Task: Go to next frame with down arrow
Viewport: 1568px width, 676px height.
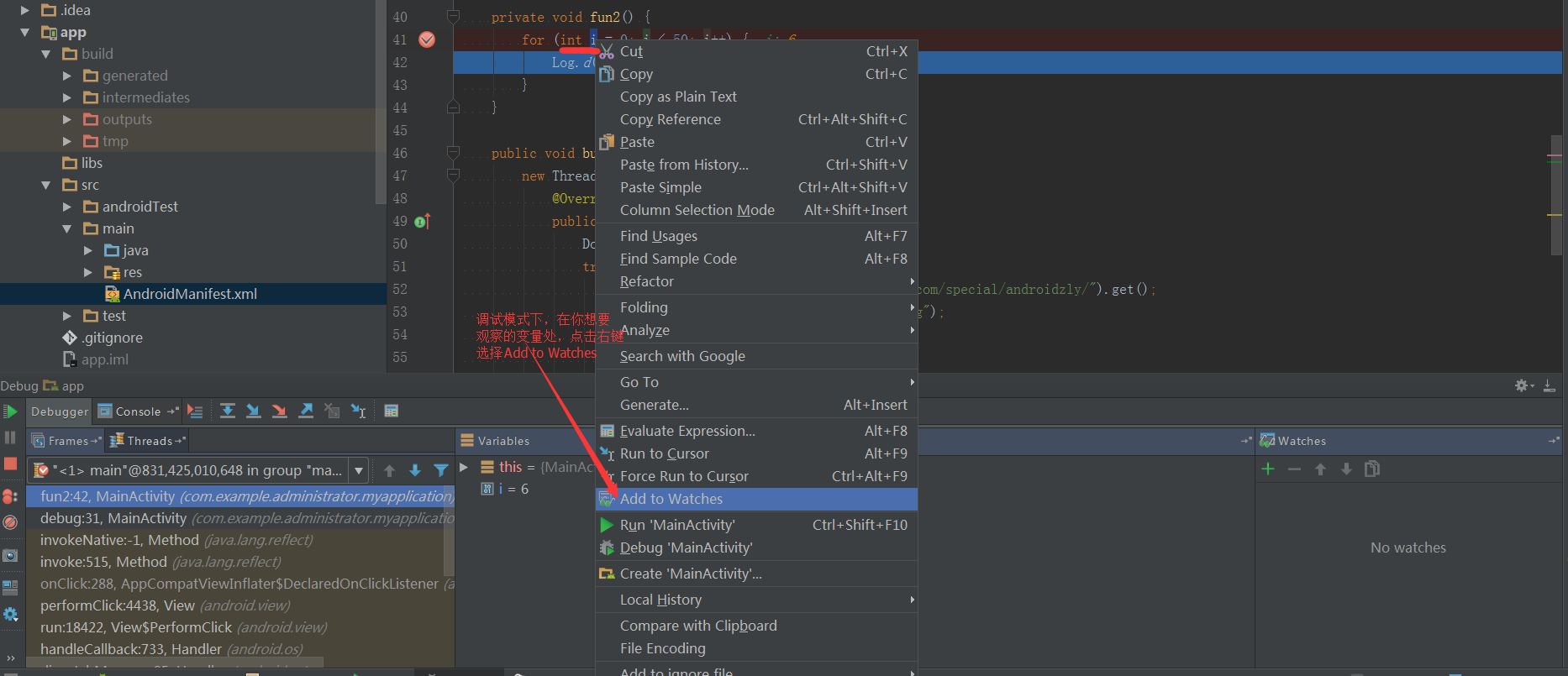Action: click(x=415, y=470)
